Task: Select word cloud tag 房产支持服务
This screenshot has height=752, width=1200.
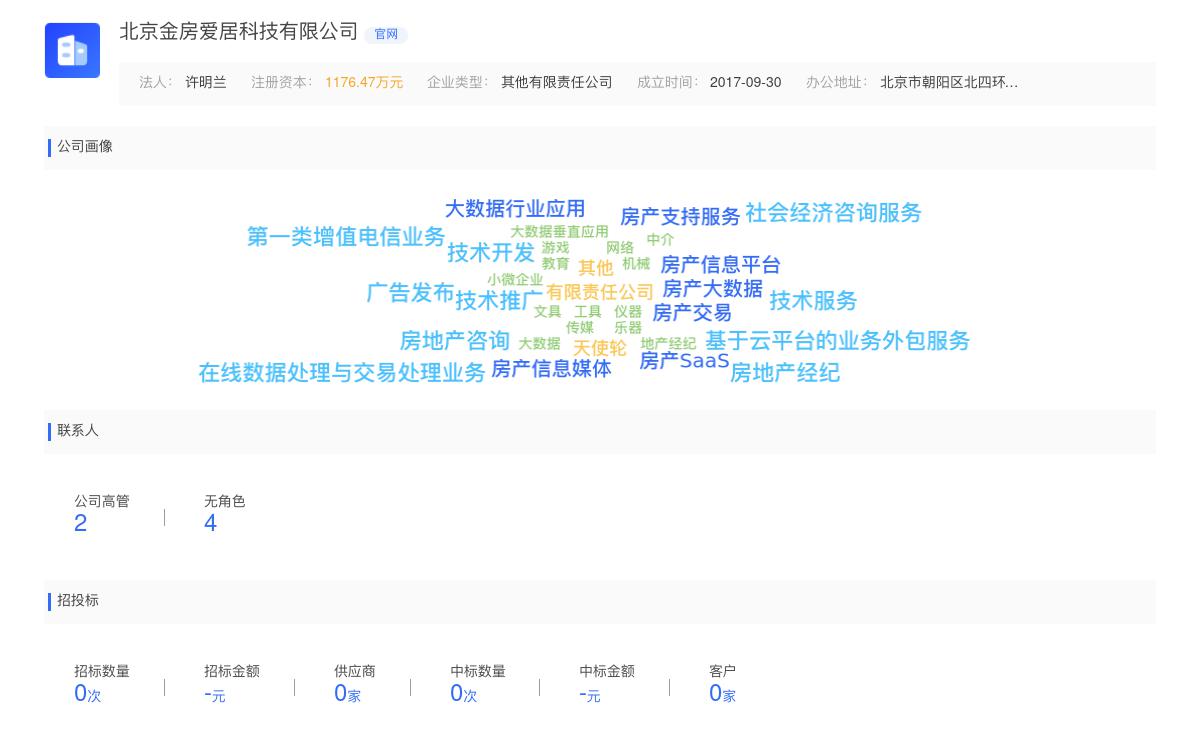Action: pos(680,217)
